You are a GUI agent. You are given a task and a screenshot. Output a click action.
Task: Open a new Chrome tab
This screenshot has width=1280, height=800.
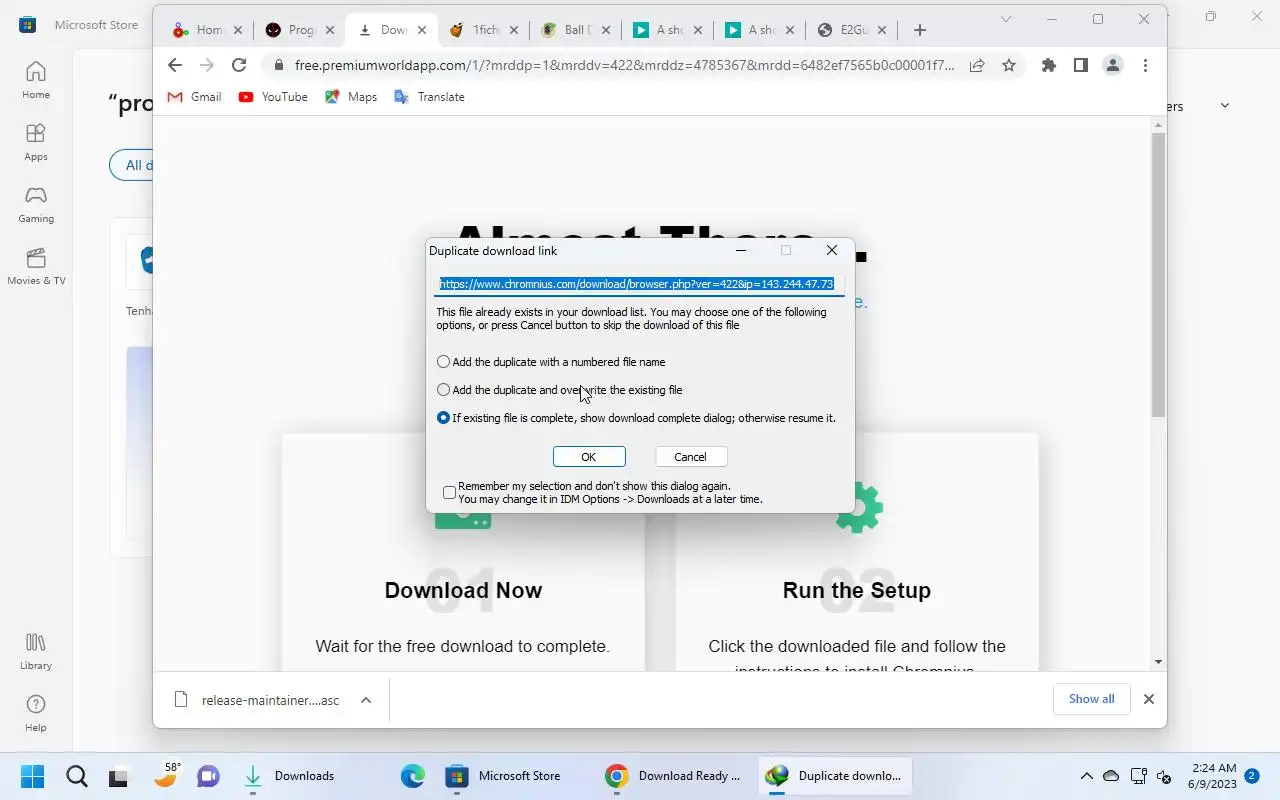coord(920,30)
